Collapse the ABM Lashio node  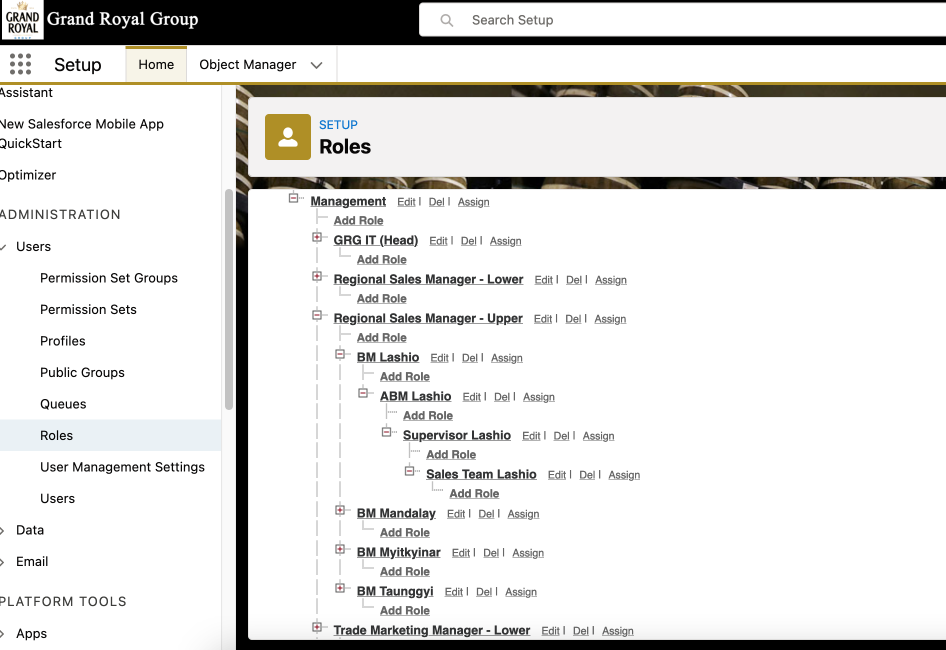[363, 394]
